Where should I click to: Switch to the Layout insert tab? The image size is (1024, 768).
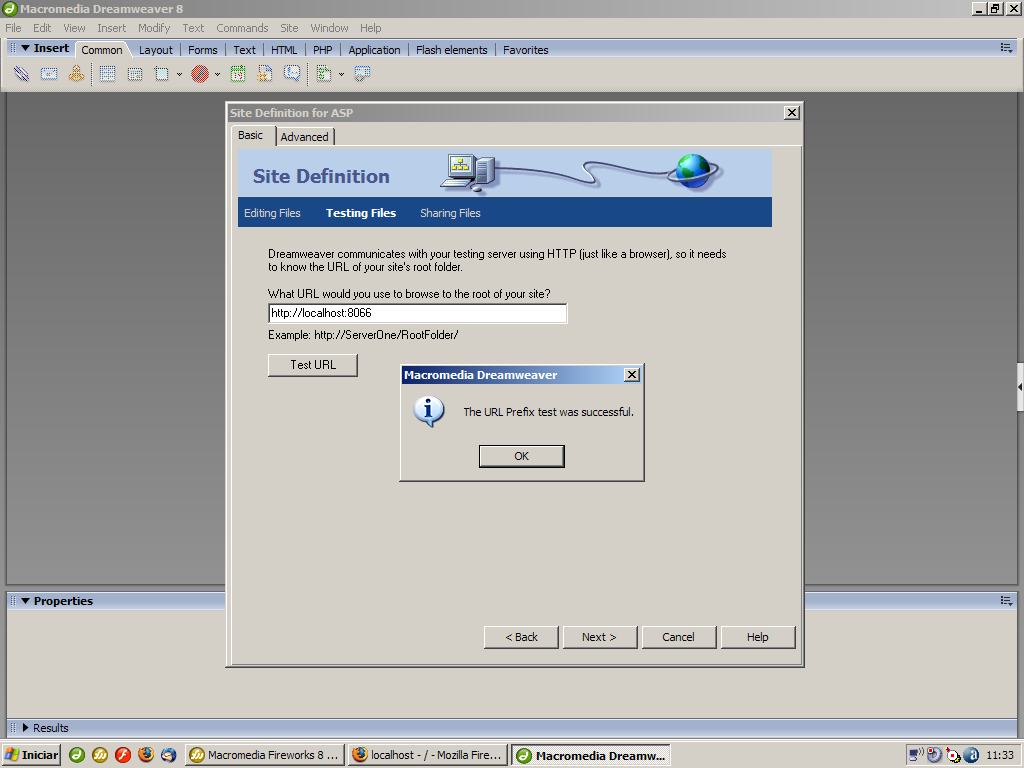tap(155, 50)
